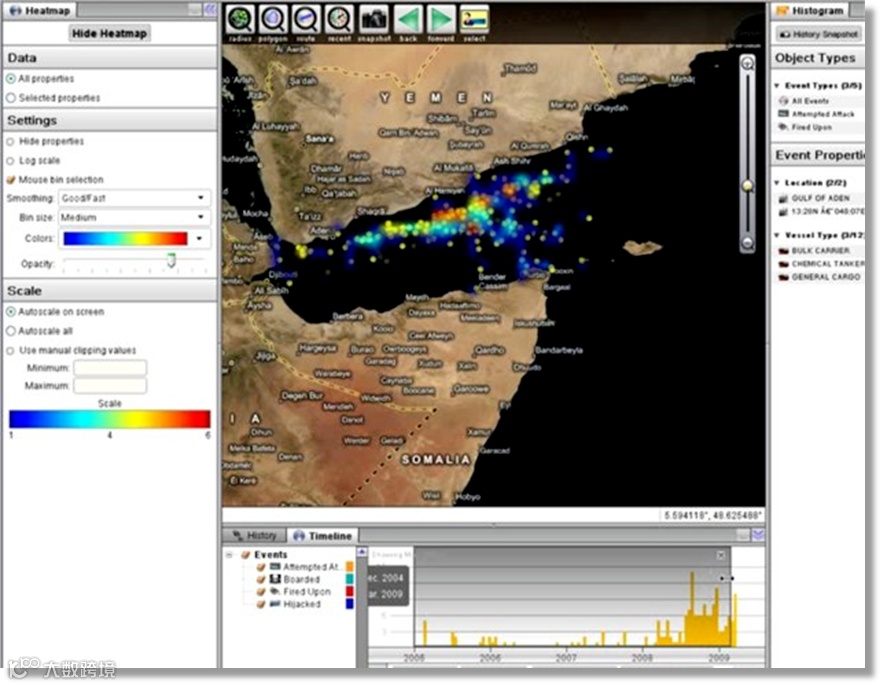Open the Bin size dropdown
Viewport: 883px width, 686px height.
pyautogui.click(x=135, y=217)
